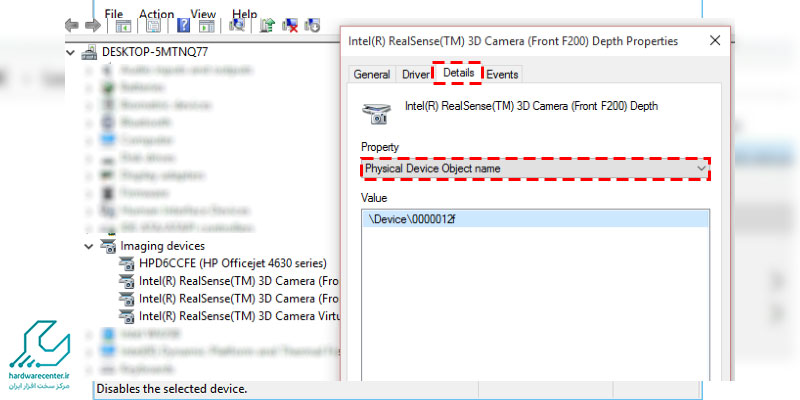Switch to the Events tab
The height and width of the screenshot is (400, 800).
[502, 74]
